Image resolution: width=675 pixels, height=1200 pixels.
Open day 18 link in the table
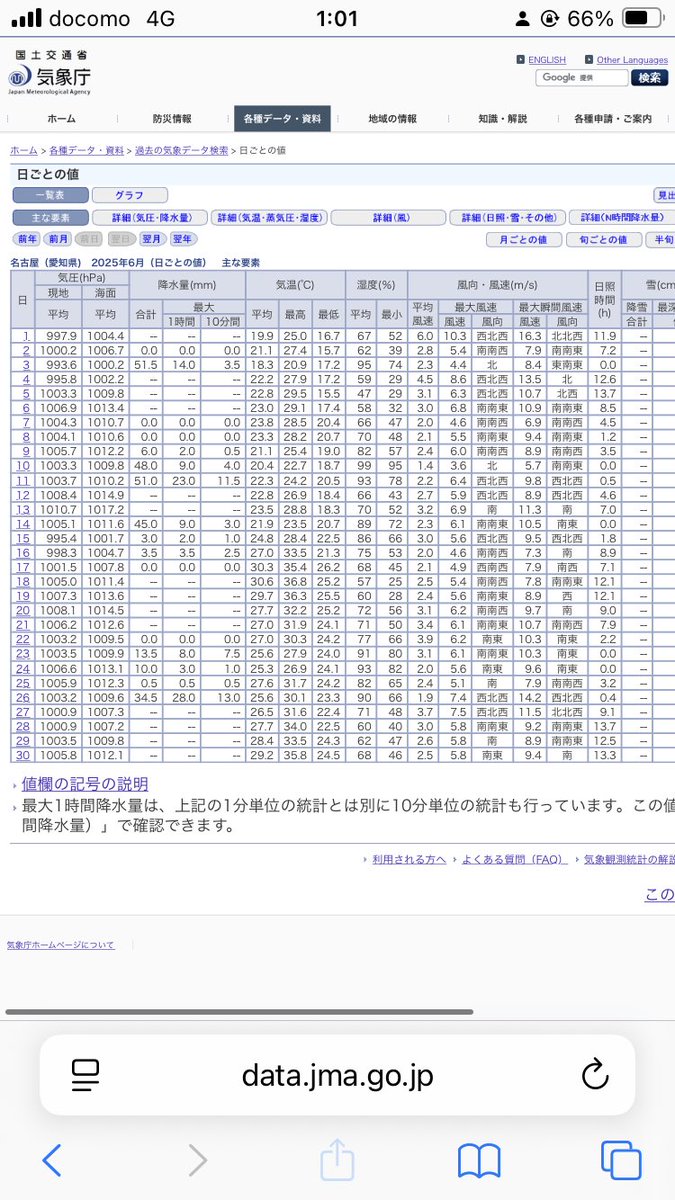(x=24, y=581)
